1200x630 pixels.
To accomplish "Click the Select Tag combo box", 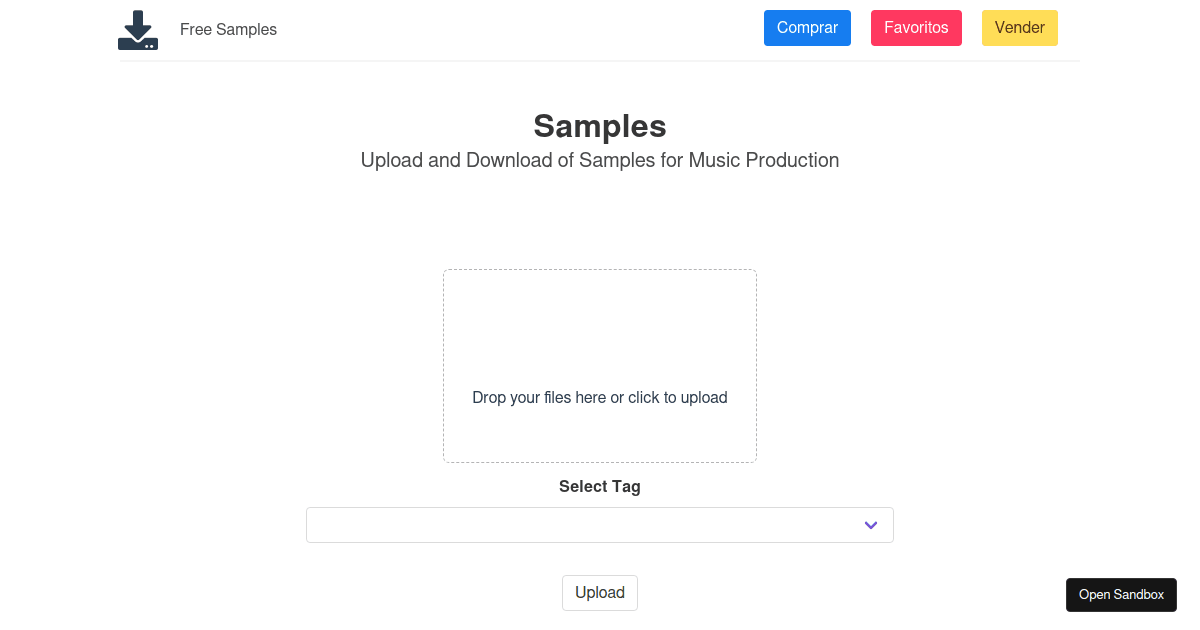I will [x=600, y=525].
